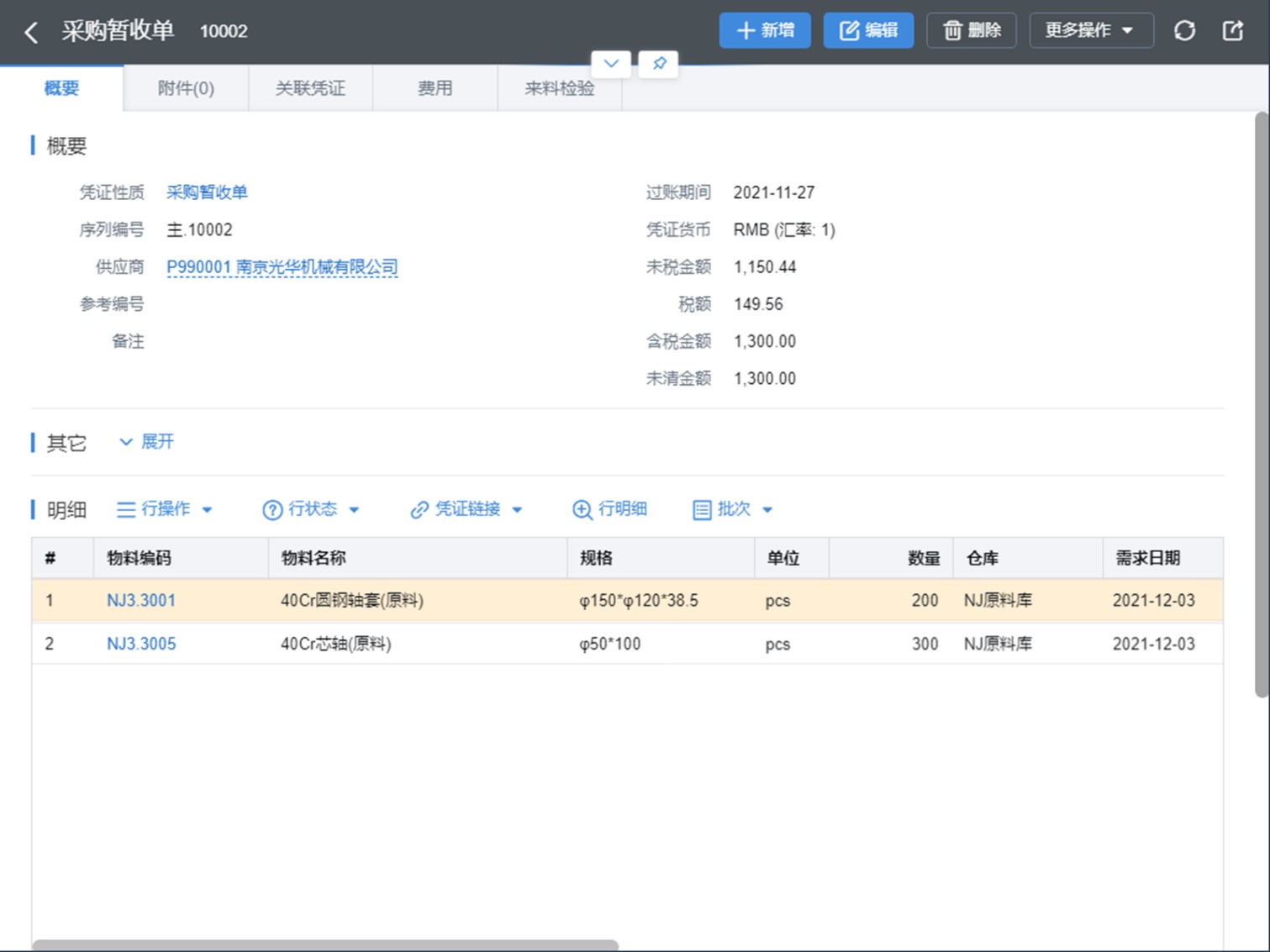Open the 采购暂收单 voucher type link

207,192
